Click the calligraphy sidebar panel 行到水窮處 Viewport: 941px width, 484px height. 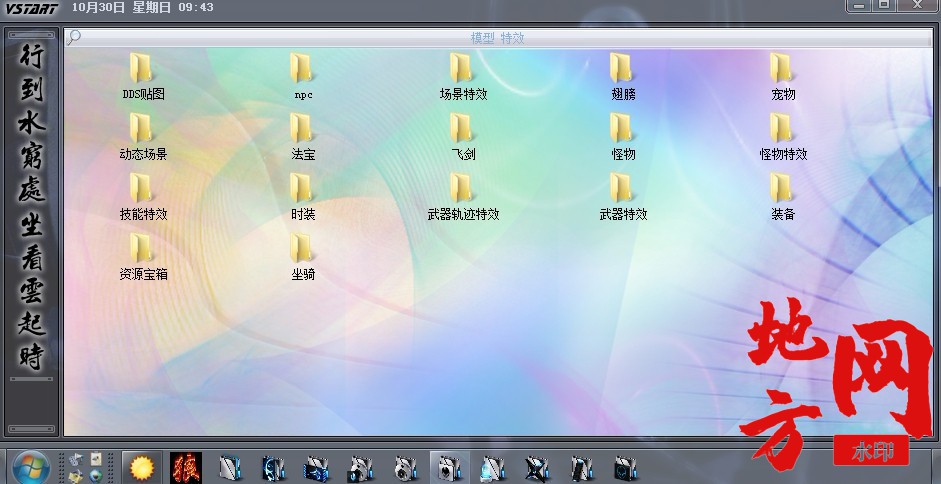(x=32, y=207)
